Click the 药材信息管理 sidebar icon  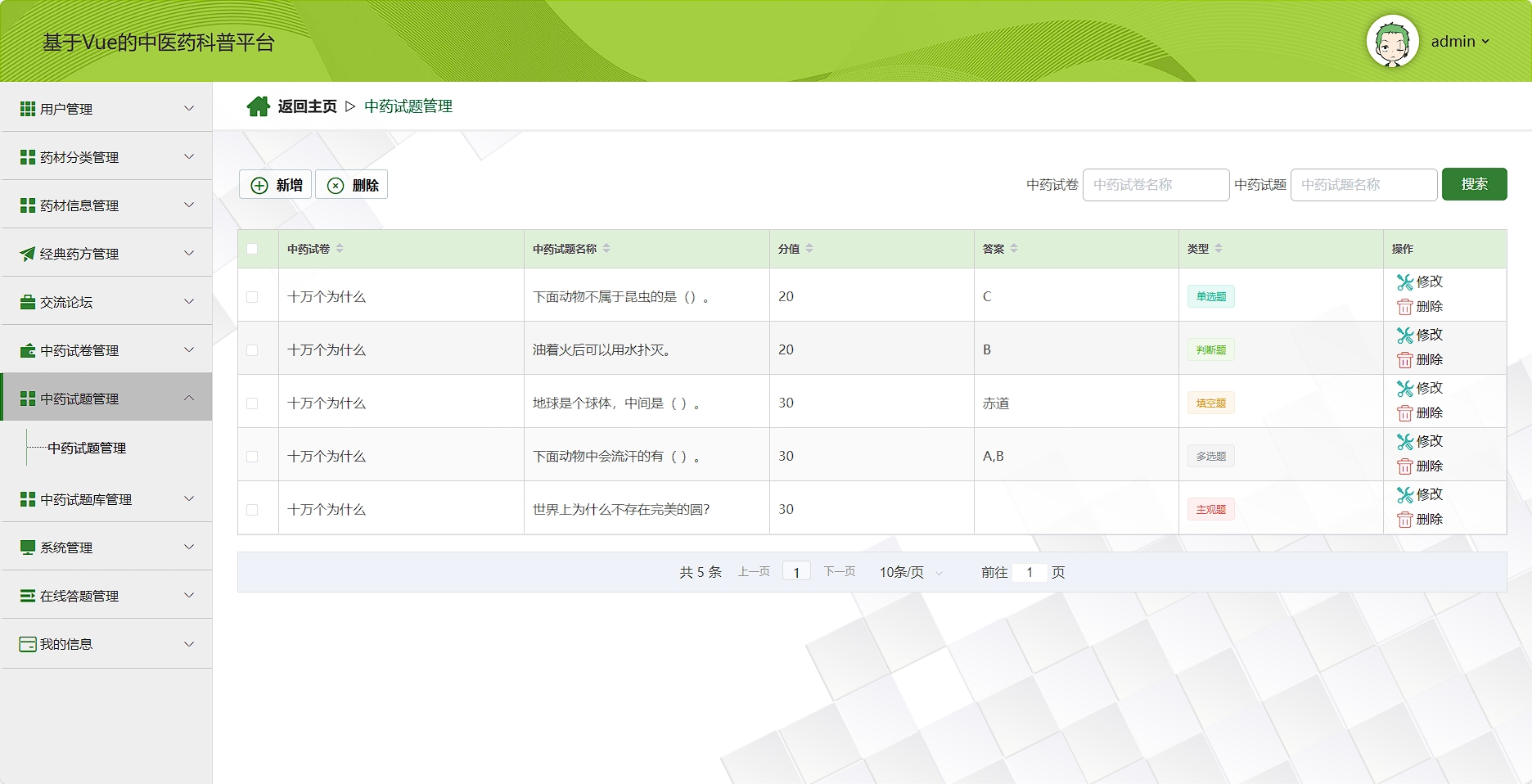pos(27,205)
